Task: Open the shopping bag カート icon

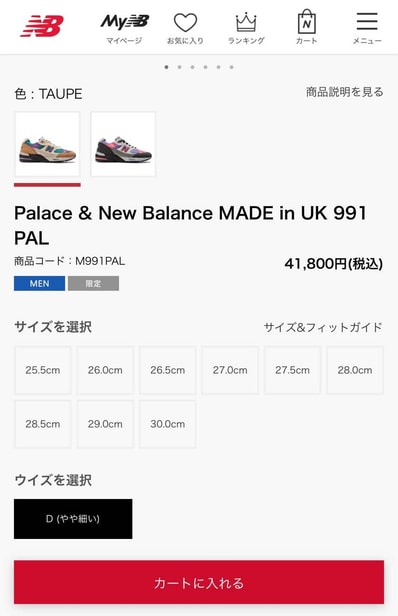Action: [x=306, y=28]
